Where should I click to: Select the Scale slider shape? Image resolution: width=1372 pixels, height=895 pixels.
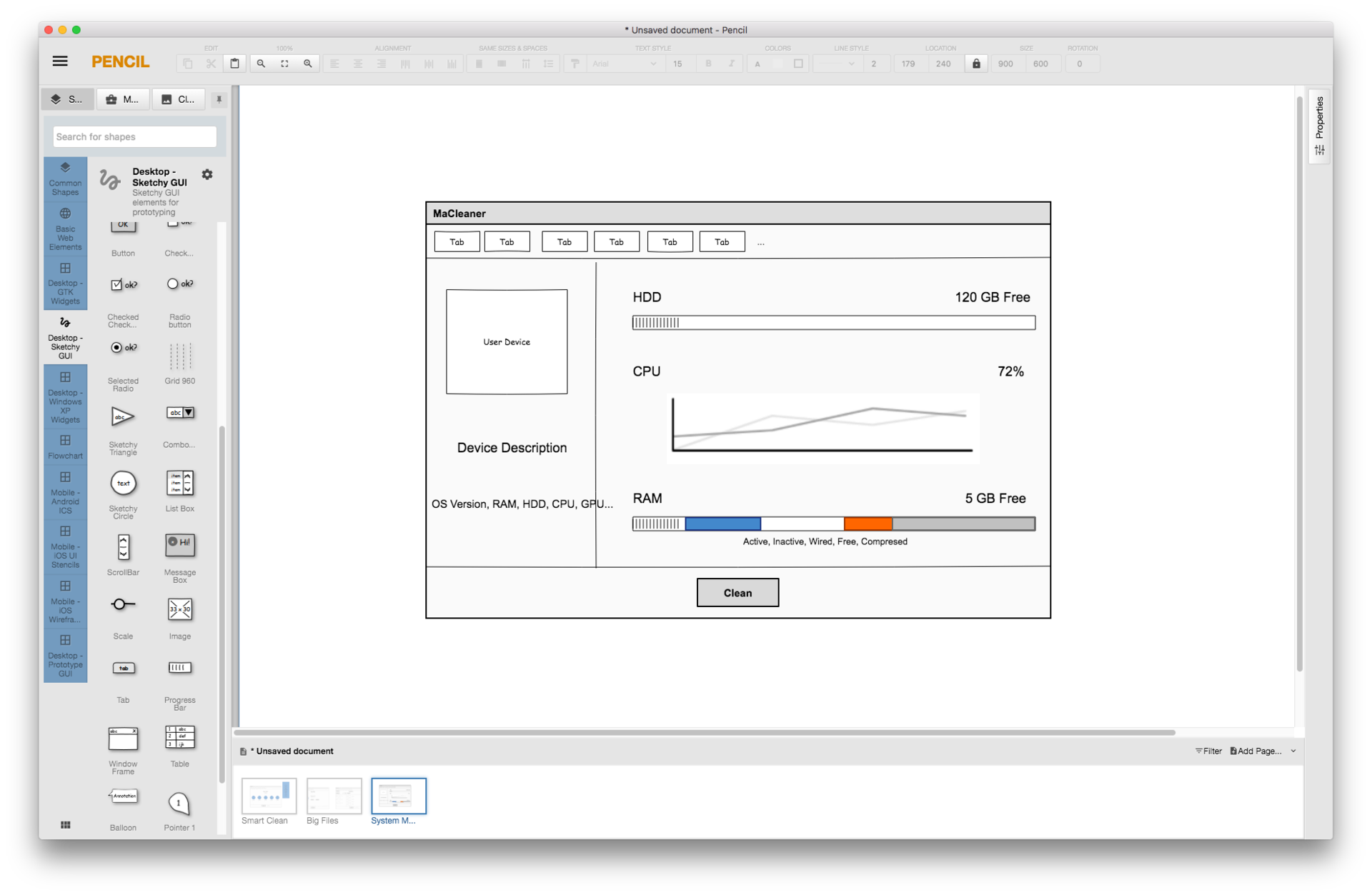[x=123, y=605]
